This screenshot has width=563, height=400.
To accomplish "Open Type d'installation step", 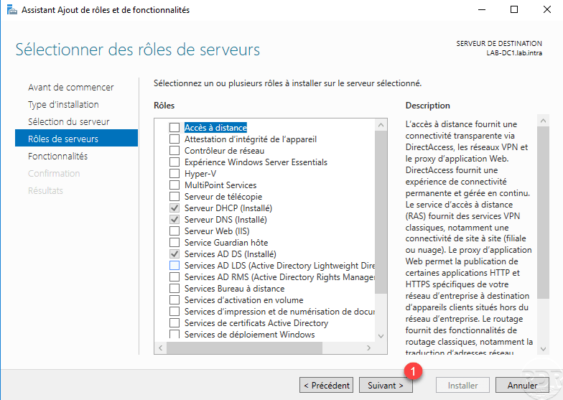I will (x=64, y=104).
